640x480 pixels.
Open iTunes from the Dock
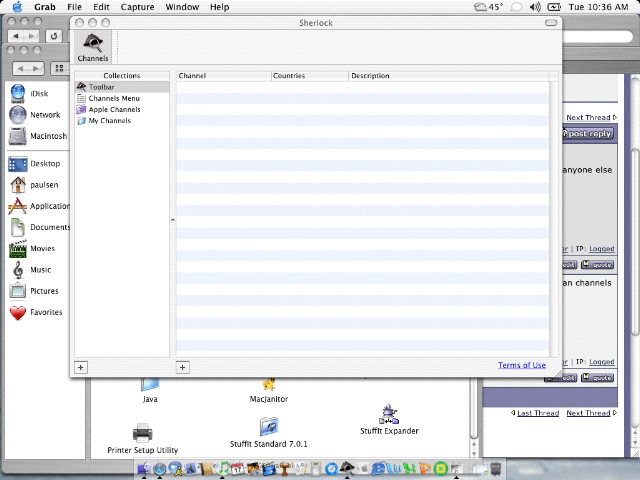coord(222,469)
